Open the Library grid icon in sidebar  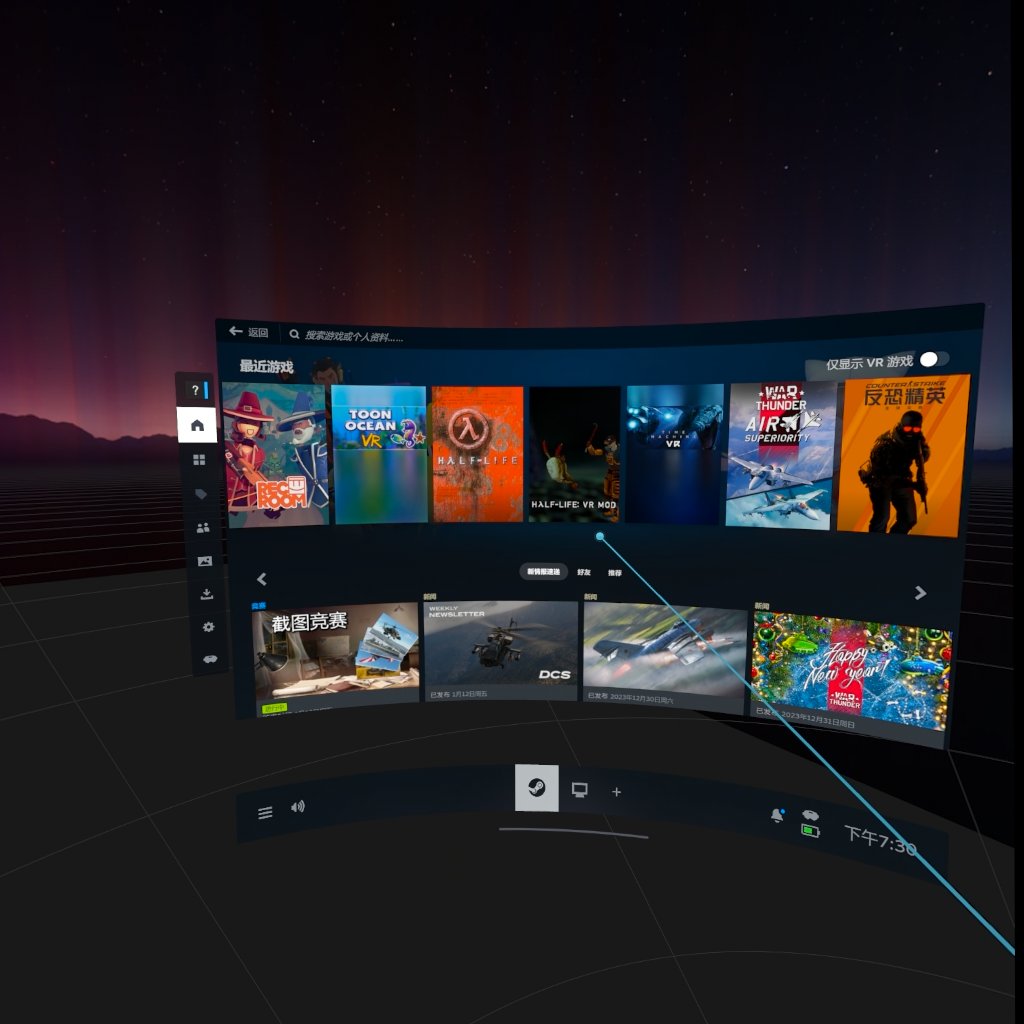tap(199, 460)
